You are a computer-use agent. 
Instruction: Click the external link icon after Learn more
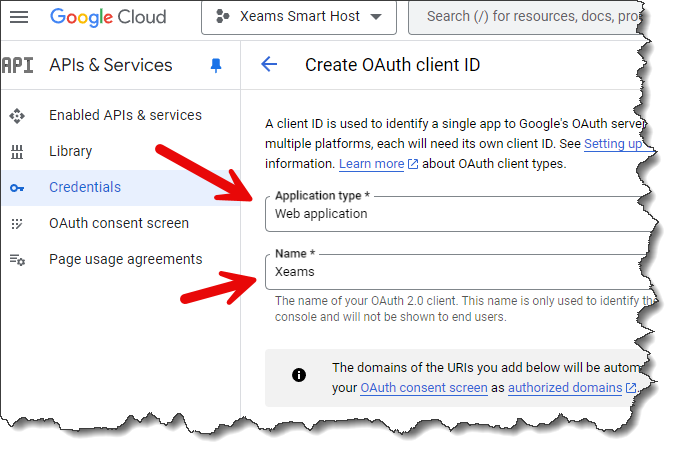coord(413,164)
